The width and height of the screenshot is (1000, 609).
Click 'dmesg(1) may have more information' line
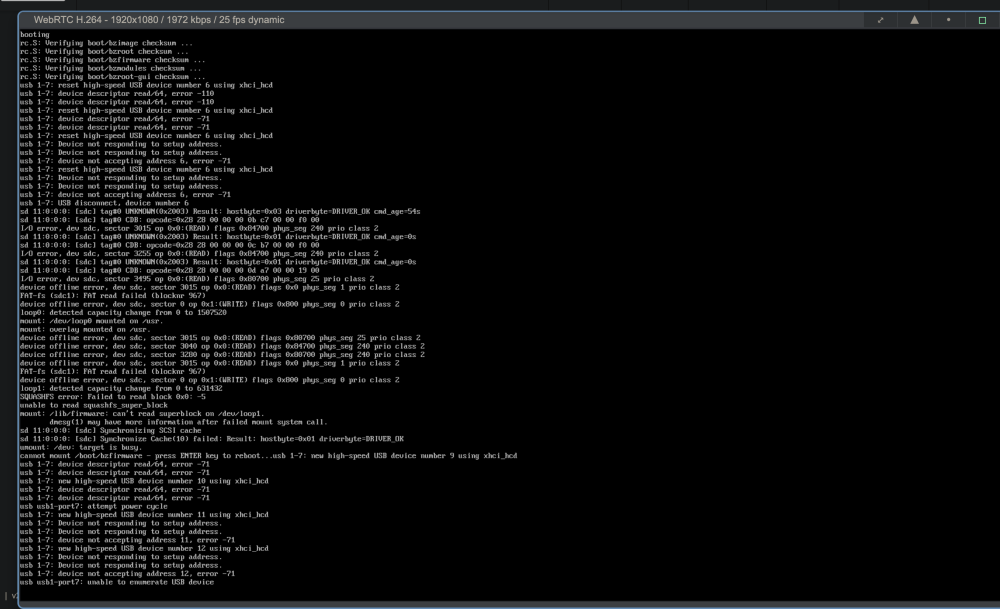pos(188,422)
